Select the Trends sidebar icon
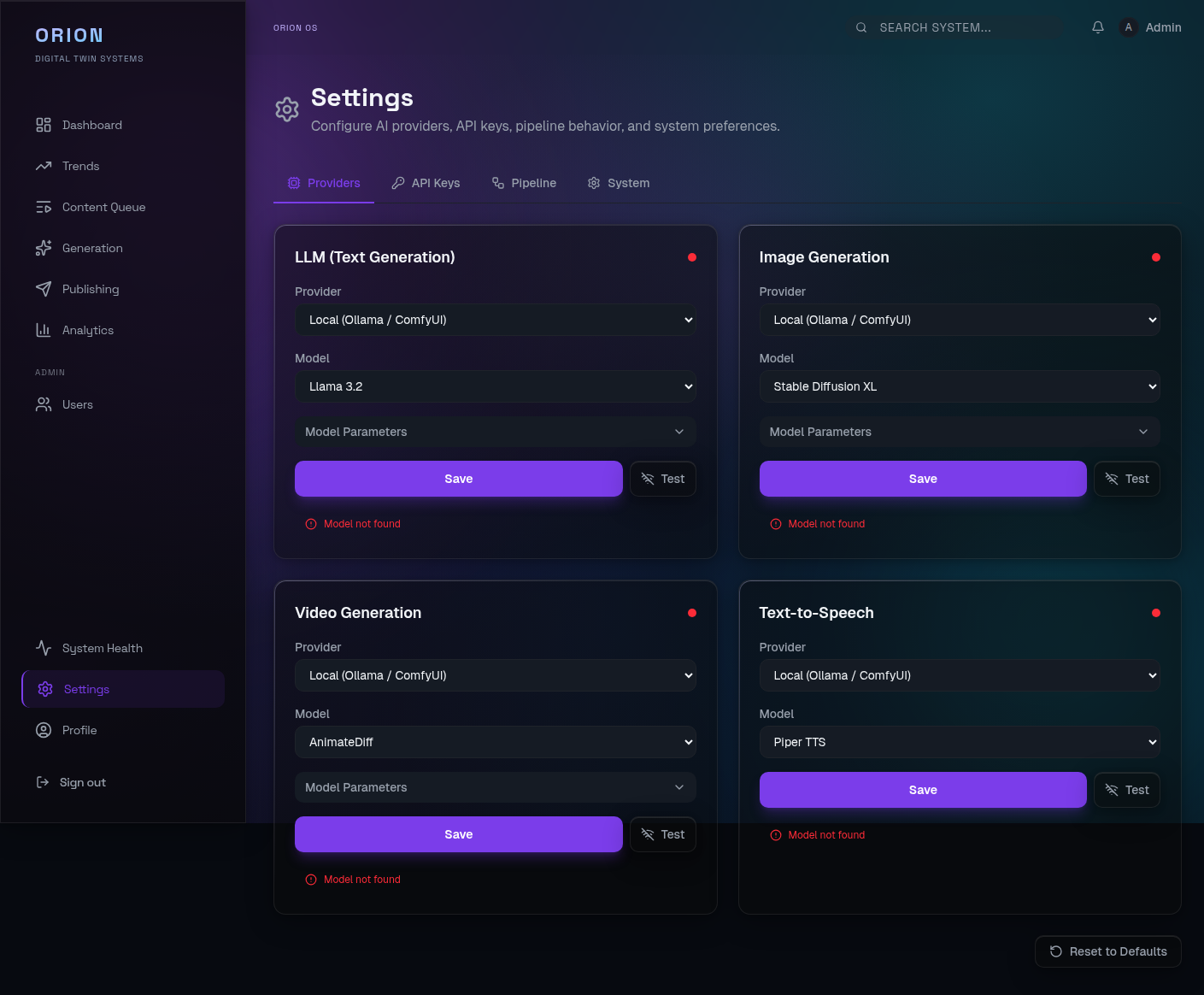Viewport: 1204px width, 995px height. [44, 166]
